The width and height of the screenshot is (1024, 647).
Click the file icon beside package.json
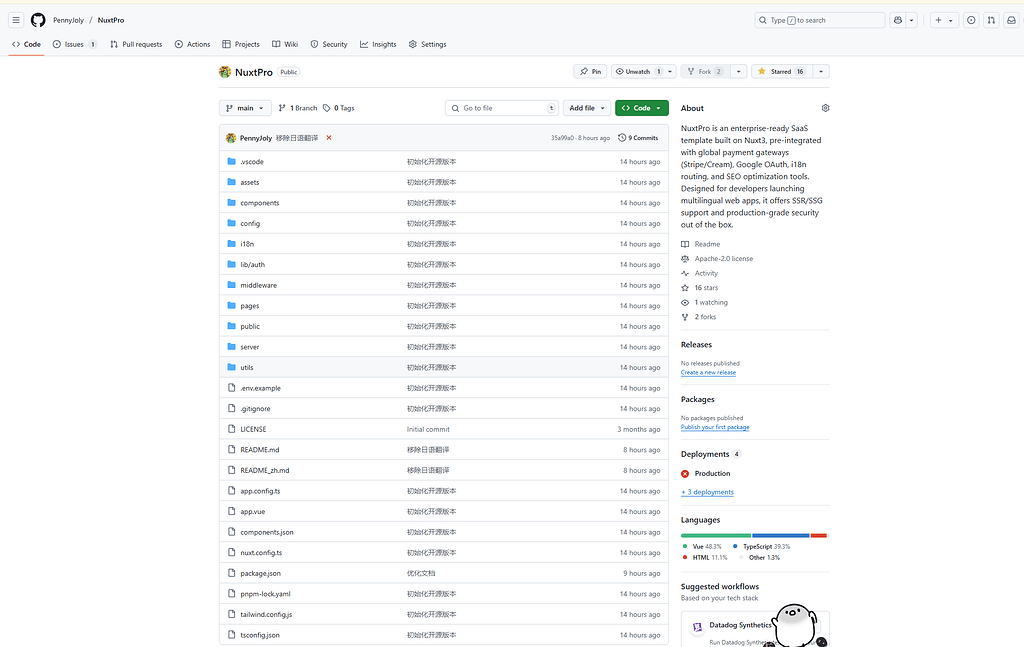tap(231, 573)
